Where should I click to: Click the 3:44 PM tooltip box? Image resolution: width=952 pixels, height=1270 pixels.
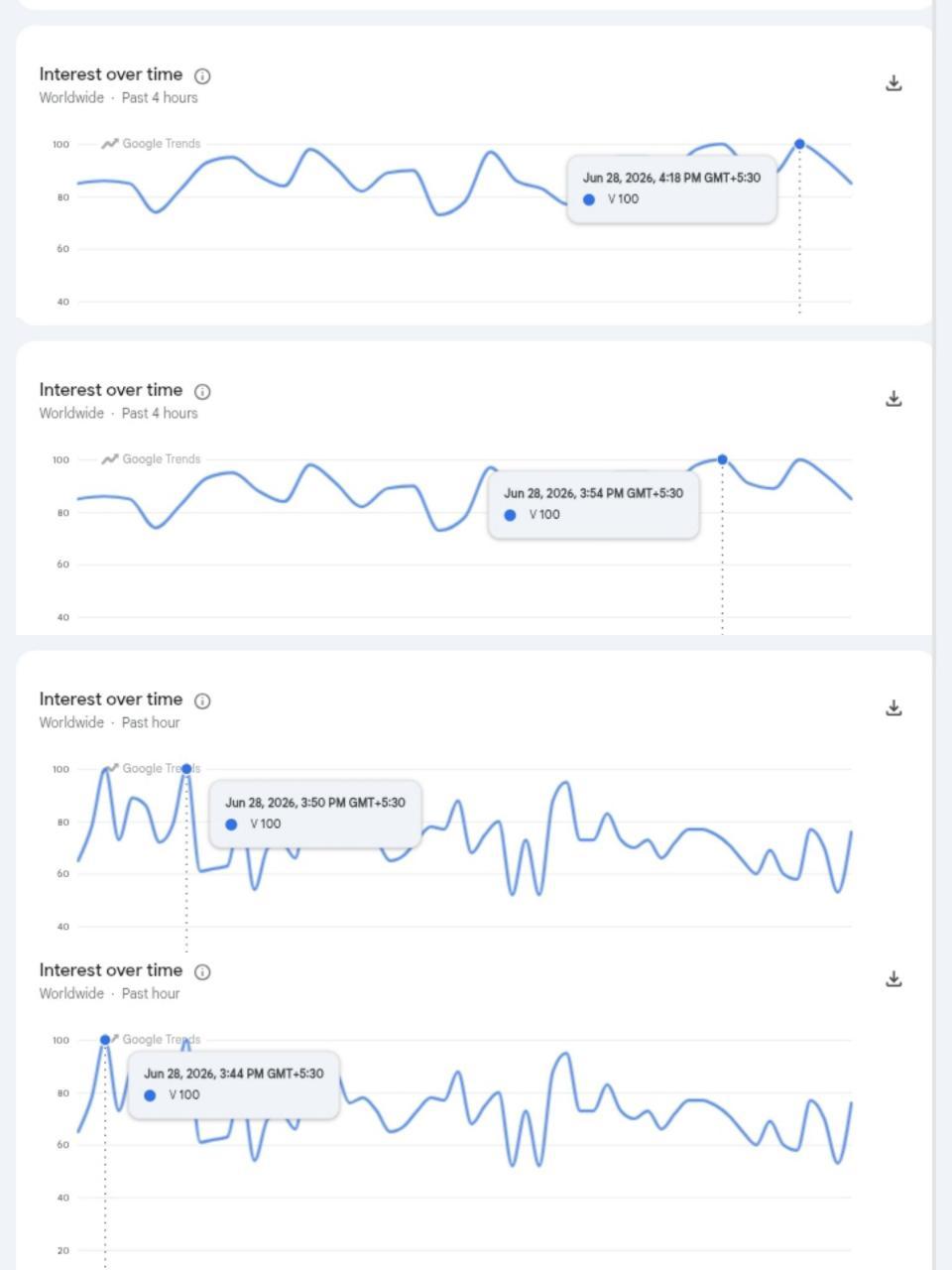pyautogui.click(x=233, y=1084)
